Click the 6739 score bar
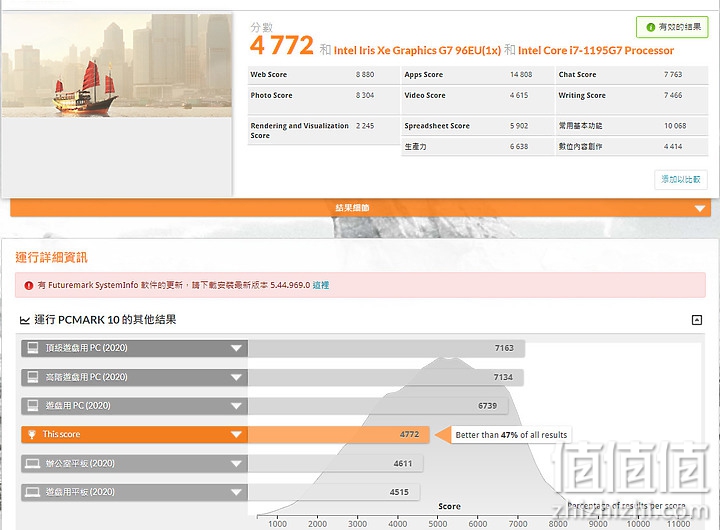Viewport: 720px width, 530px height. click(x=378, y=406)
